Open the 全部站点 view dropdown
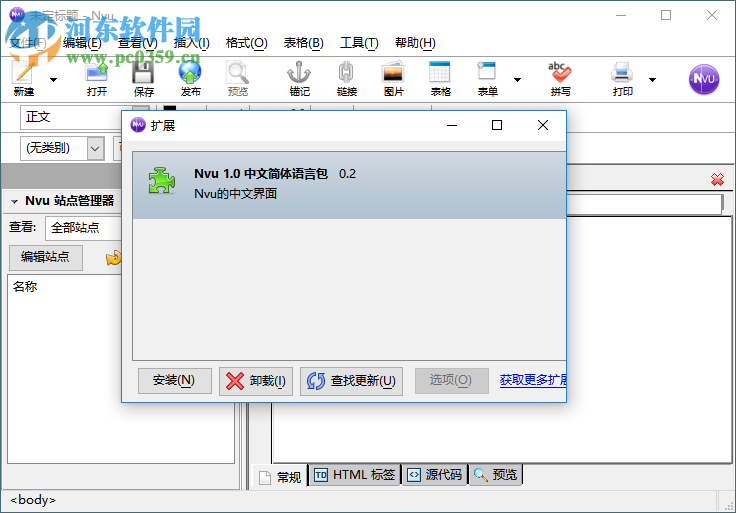 [x=83, y=228]
